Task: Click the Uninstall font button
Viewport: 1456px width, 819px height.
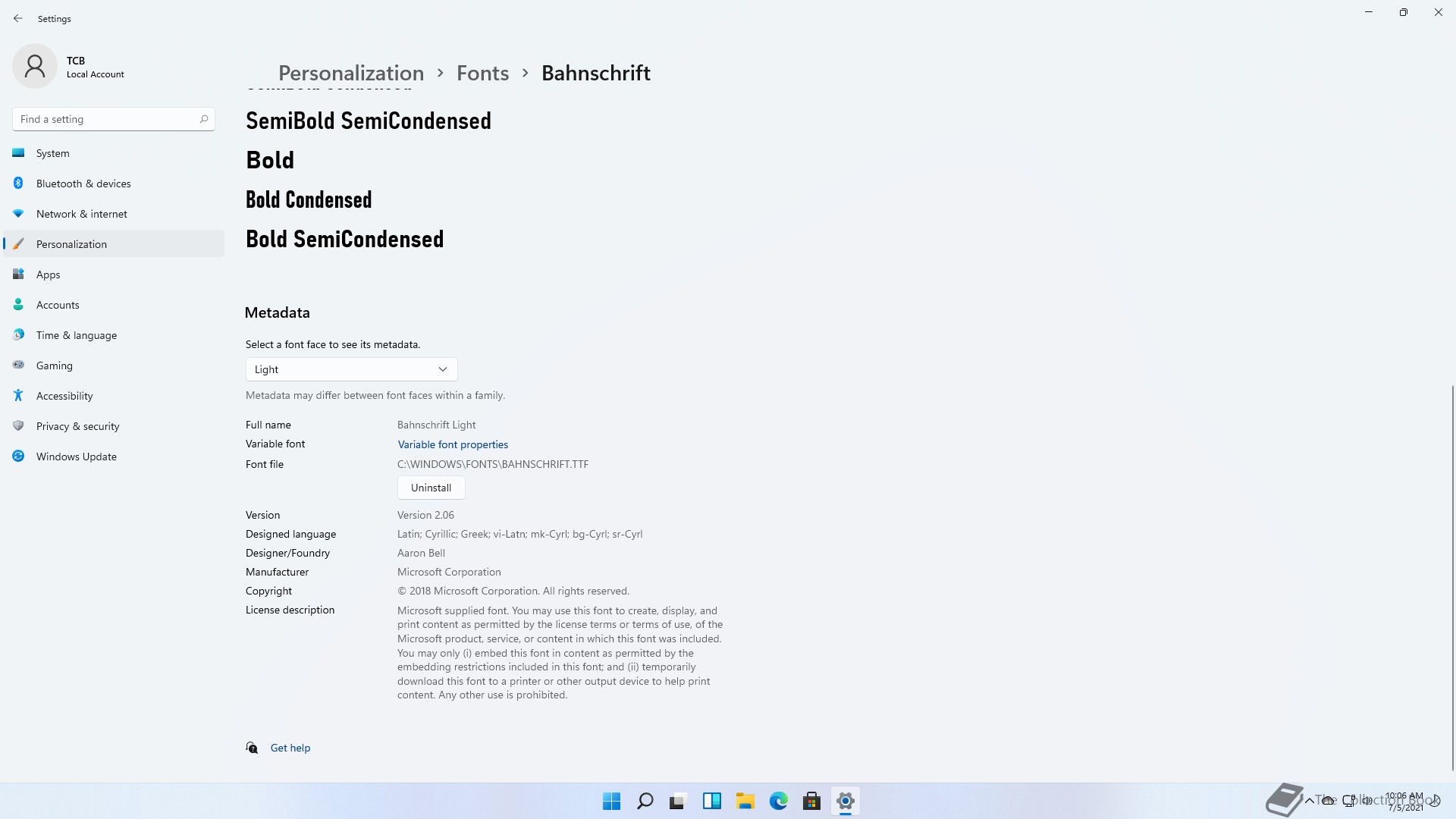Action: pyautogui.click(x=431, y=488)
